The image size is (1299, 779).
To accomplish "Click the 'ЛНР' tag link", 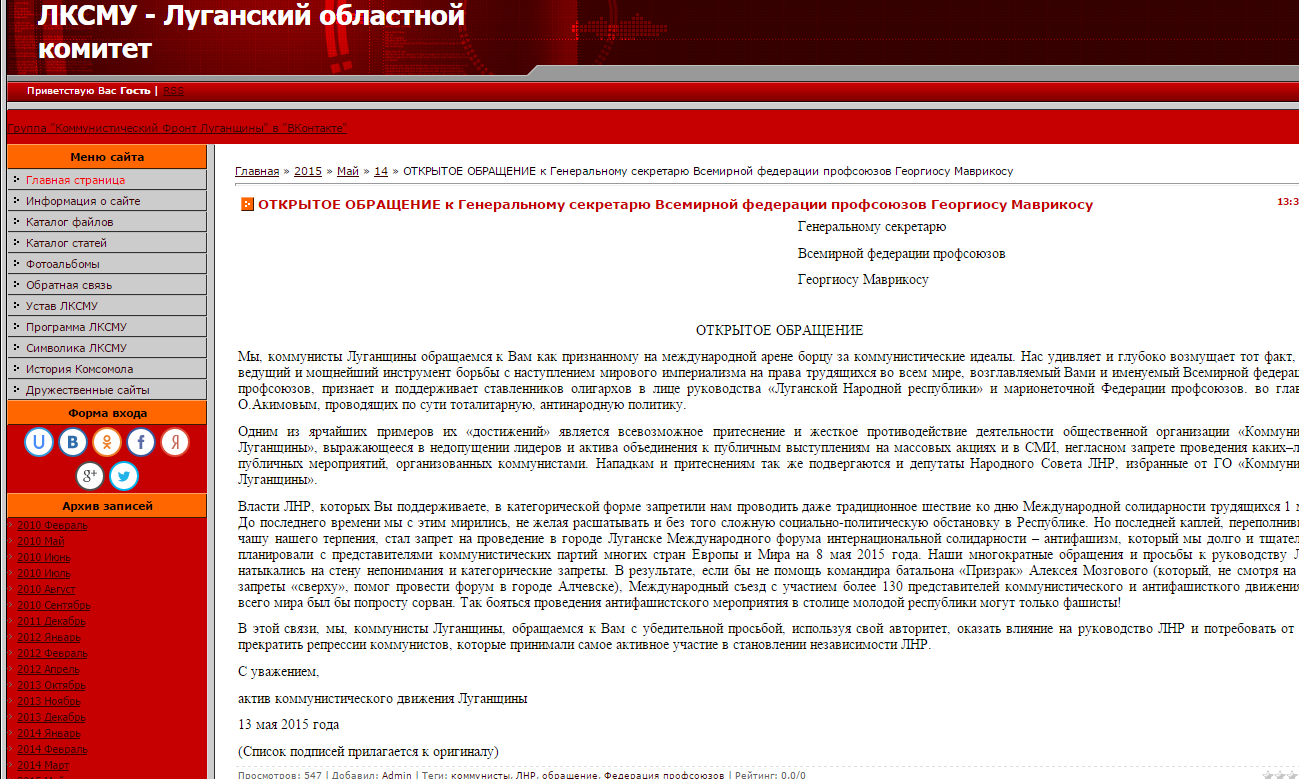I will (526, 775).
